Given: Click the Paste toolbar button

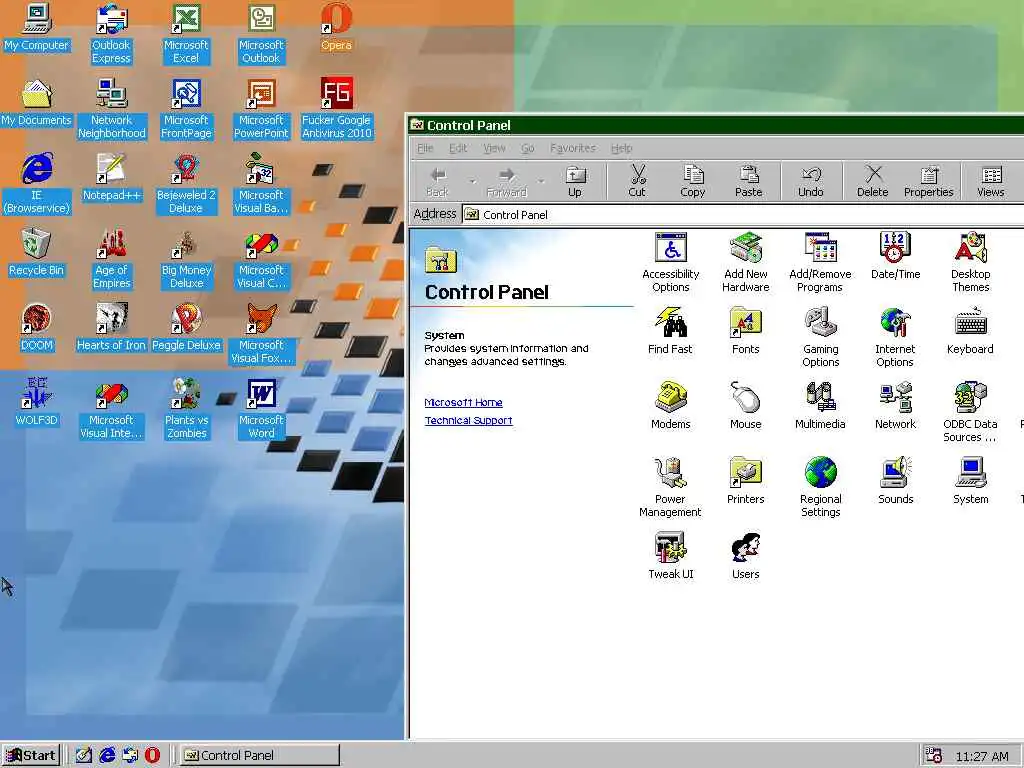Looking at the screenshot, I should point(748,181).
